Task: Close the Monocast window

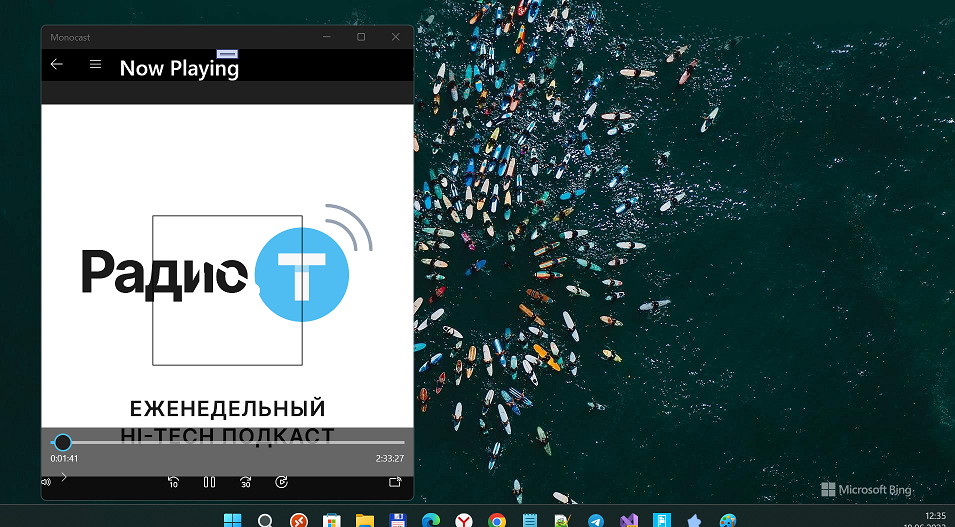Action: point(396,37)
